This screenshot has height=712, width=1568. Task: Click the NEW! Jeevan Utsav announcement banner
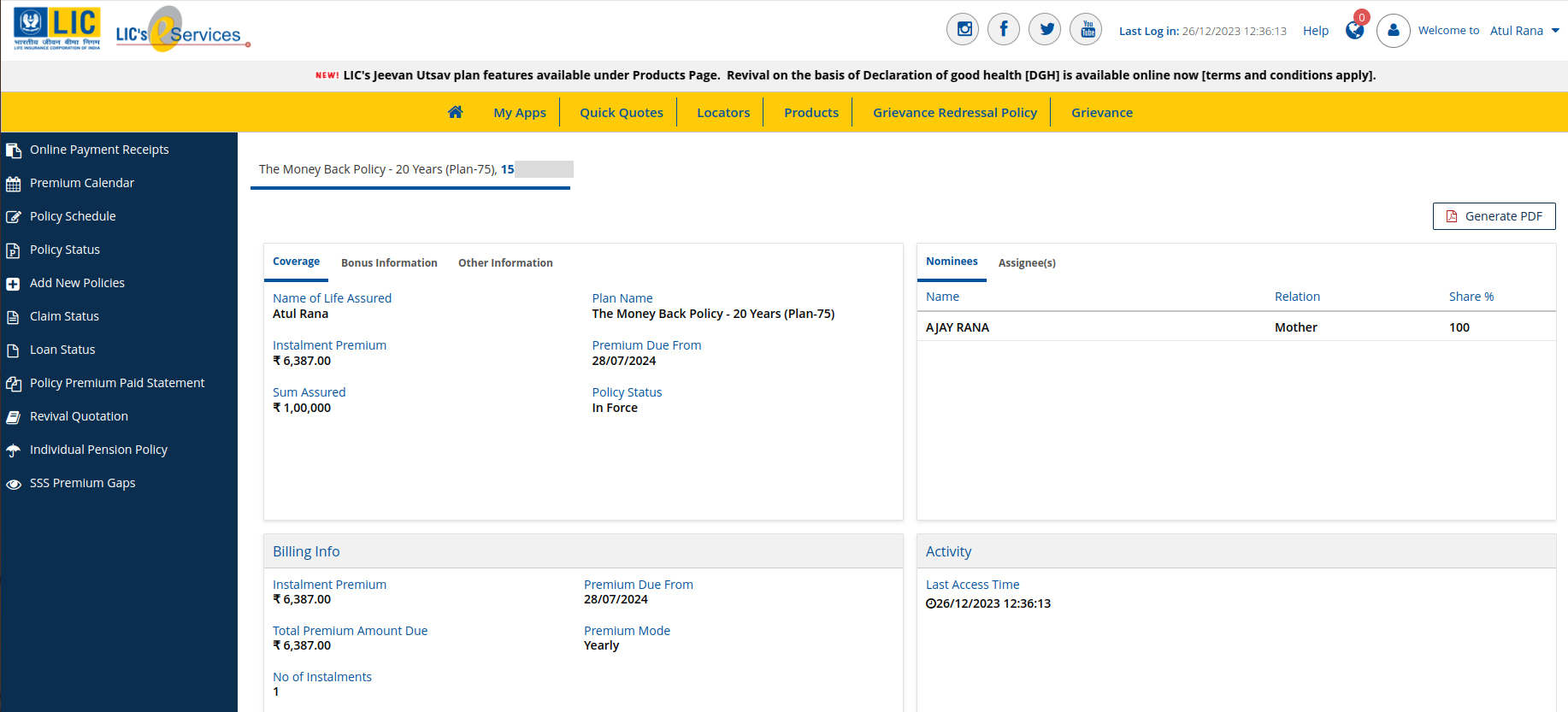pos(846,75)
